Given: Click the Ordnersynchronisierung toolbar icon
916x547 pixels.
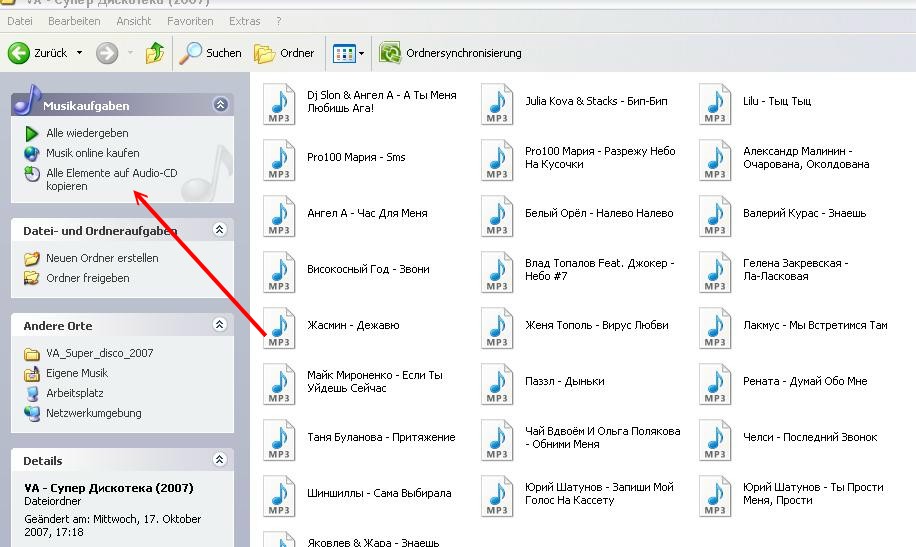Looking at the screenshot, I should coord(390,53).
